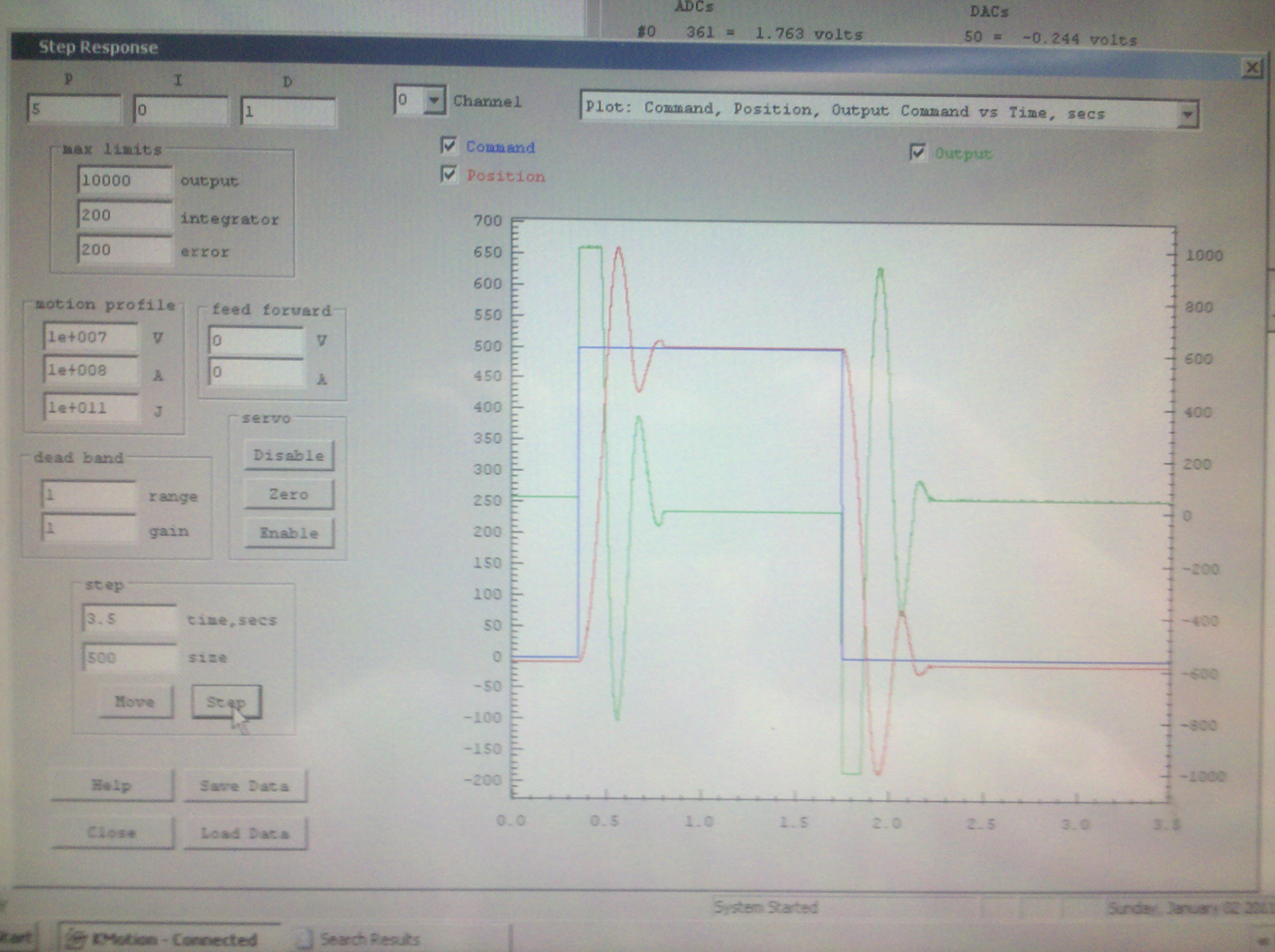Screen dimensions: 1275x952
Task: Expand the Plot type dropdown arrow
Action: pos(1186,114)
